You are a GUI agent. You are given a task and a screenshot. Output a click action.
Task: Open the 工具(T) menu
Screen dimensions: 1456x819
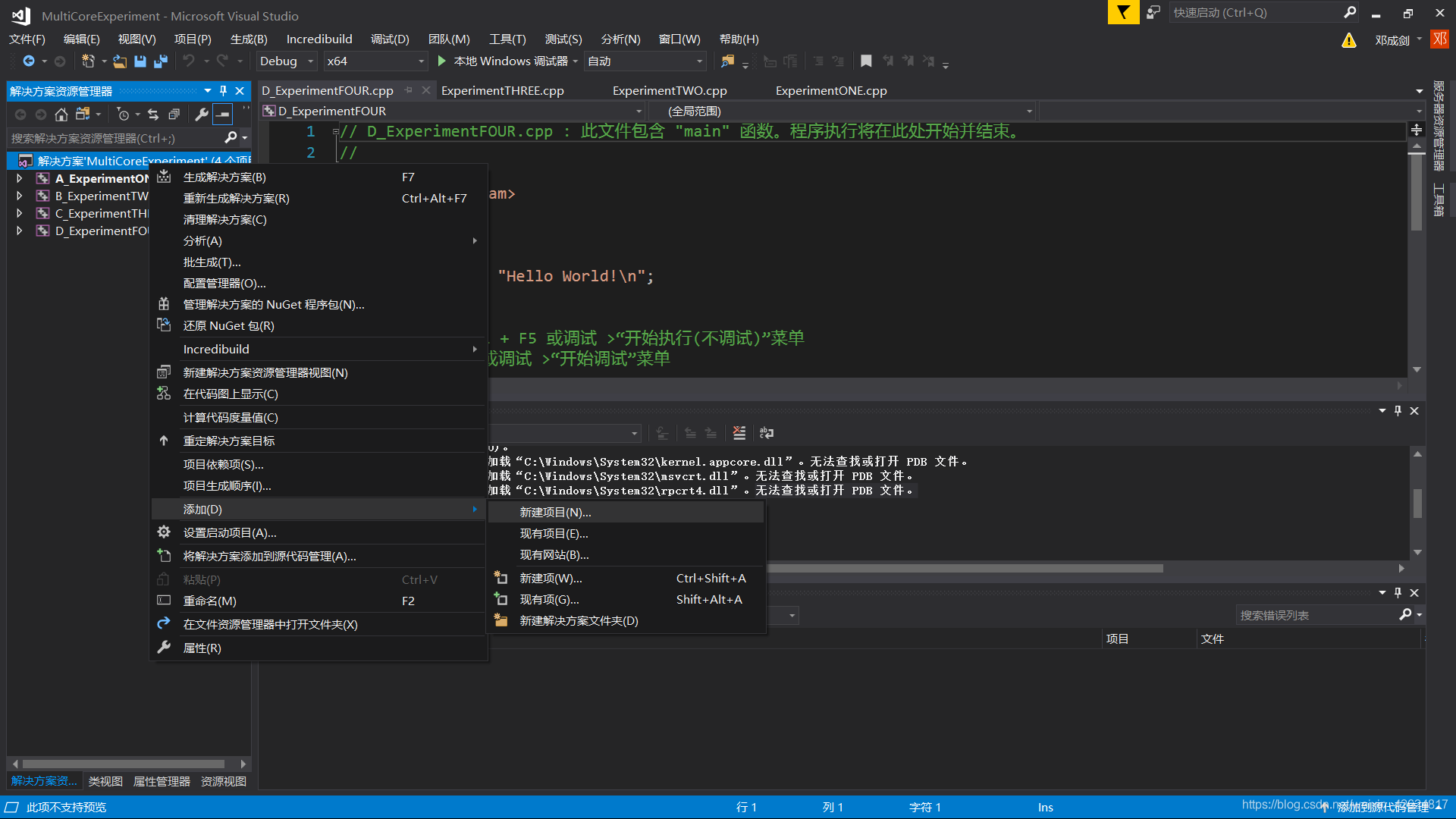(507, 39)
